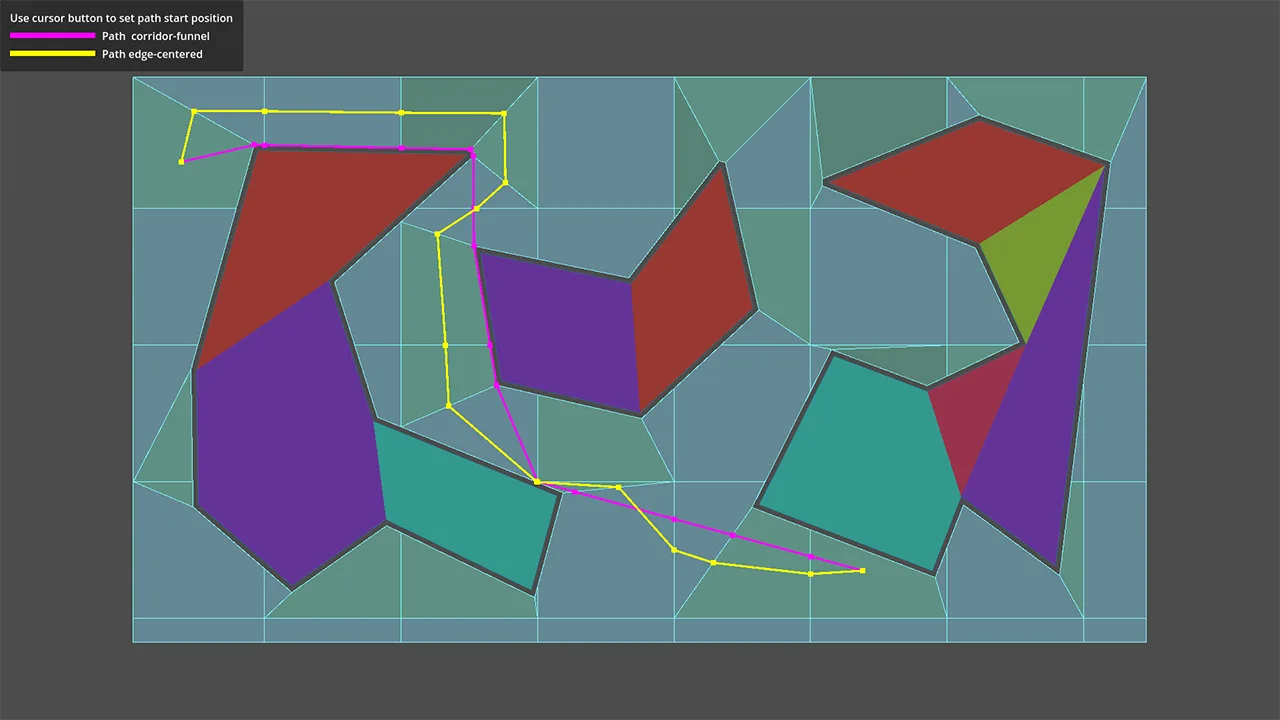The height and width of the screenshot is (720, 1280).
Task: Click the teal parallelogram obstacle at lower-left
Action: point(465,505)
